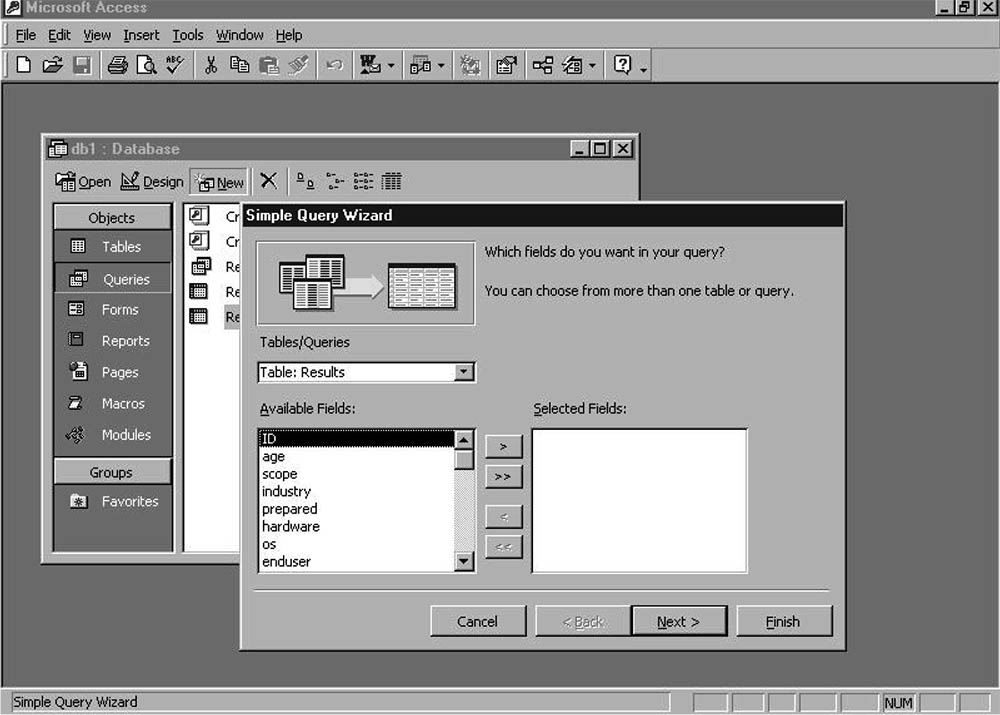Click the Open folder toolbar icon
Image resolution: width=1000 pixels, height=715 pixels.
click(52, 65)
